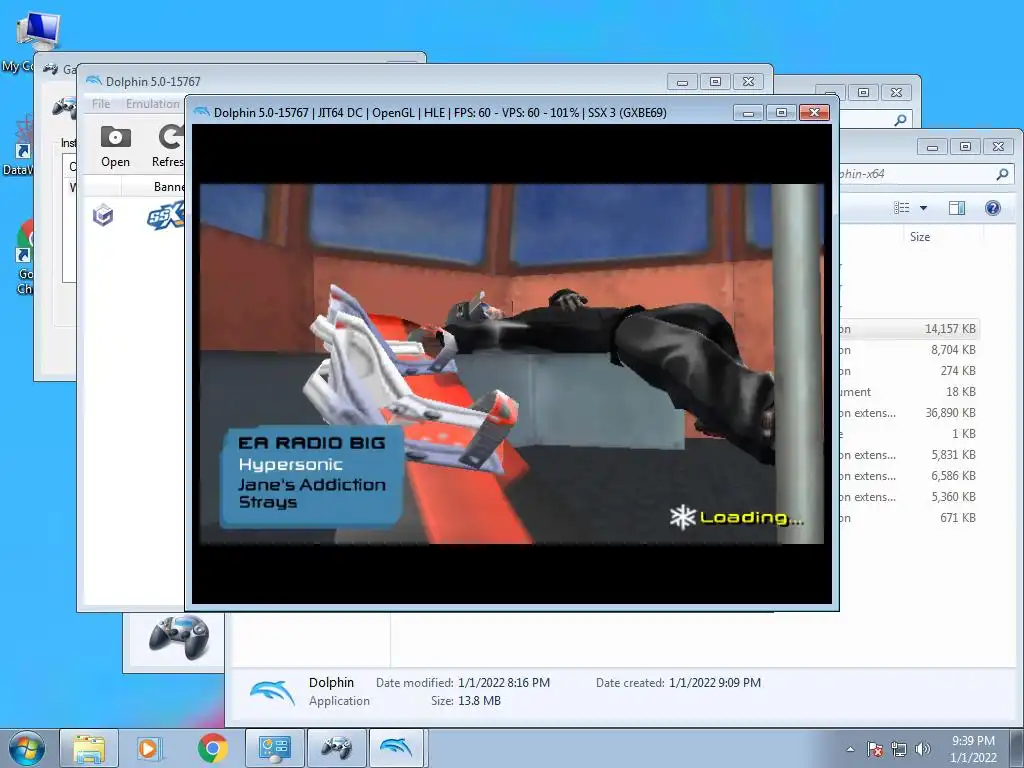Open the Emulation menu in Dolphin

[x=153, y=104]
